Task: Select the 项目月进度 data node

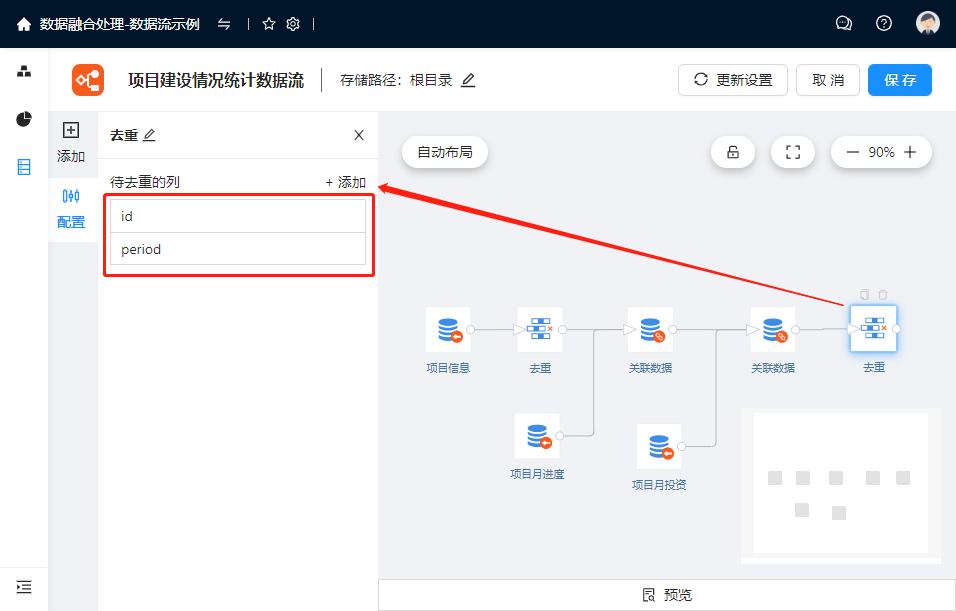Action: [537, 436]
